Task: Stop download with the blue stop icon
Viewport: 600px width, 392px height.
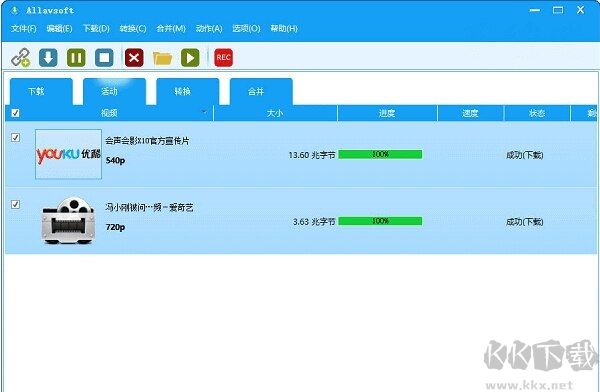Action: coord(104,58)
